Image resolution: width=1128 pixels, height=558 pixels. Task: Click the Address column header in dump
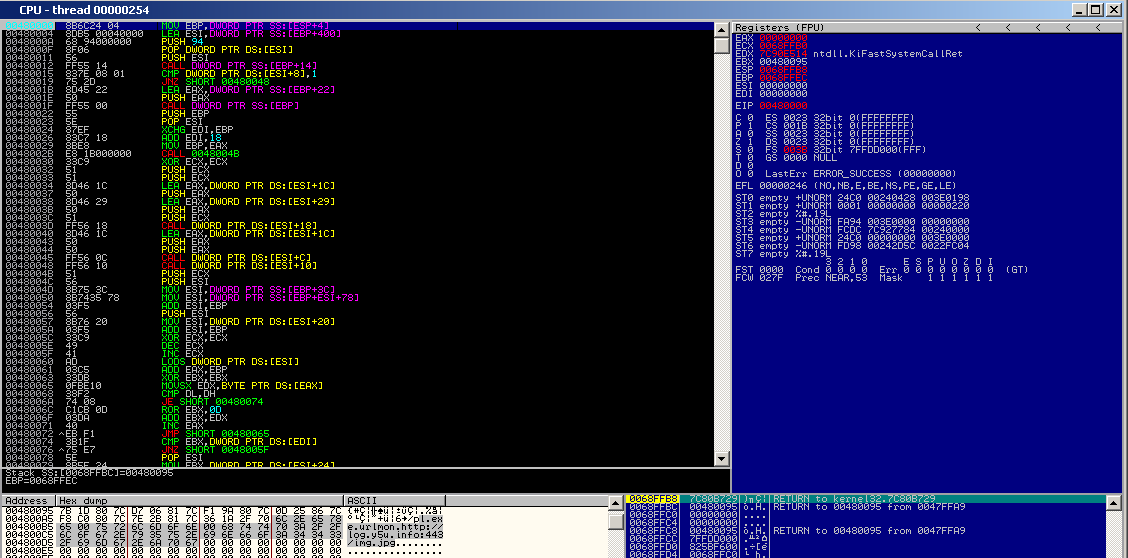pyautogui.click(x=27, y=500)
